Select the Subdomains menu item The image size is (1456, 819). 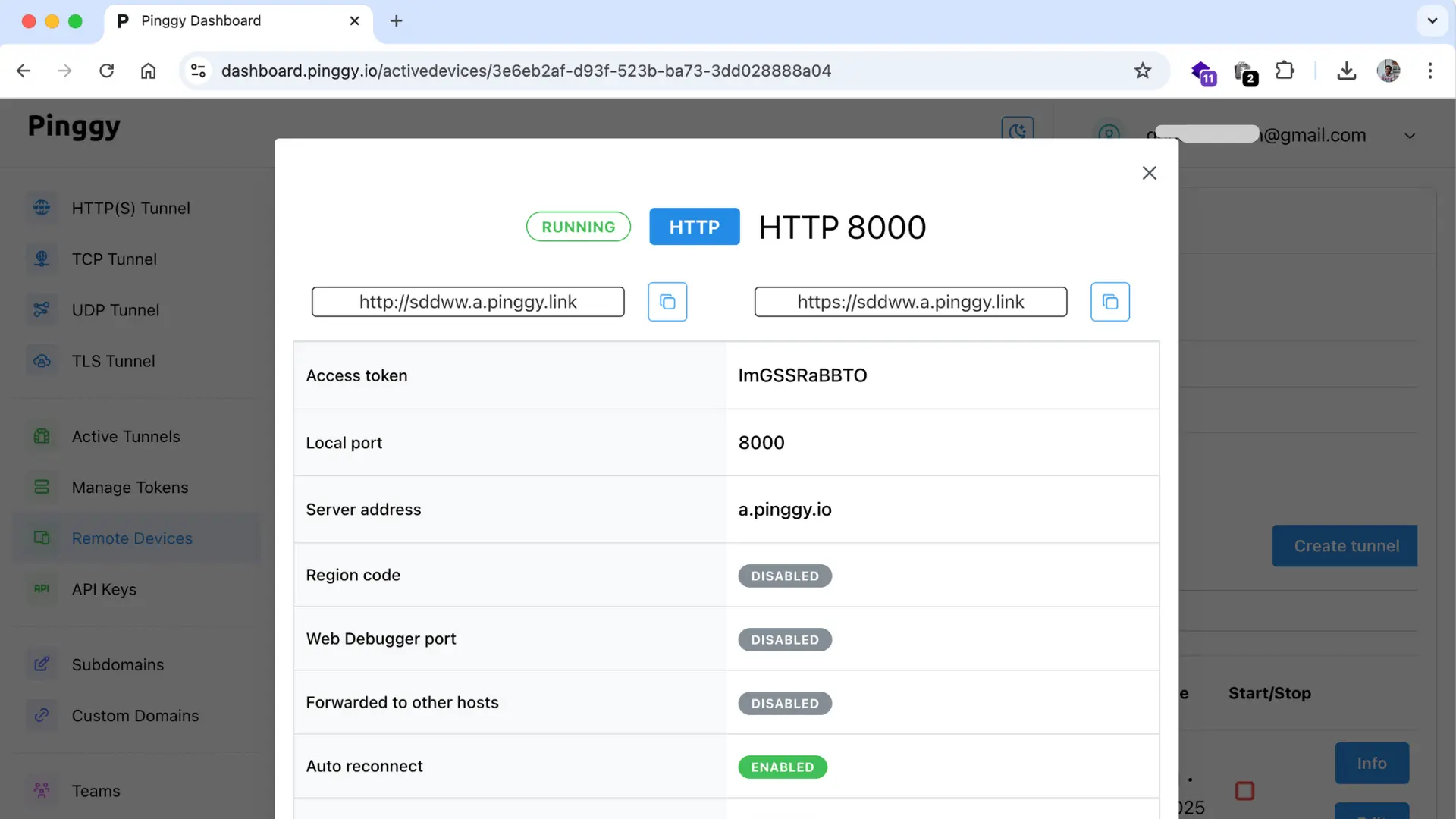tap(118, 665)
